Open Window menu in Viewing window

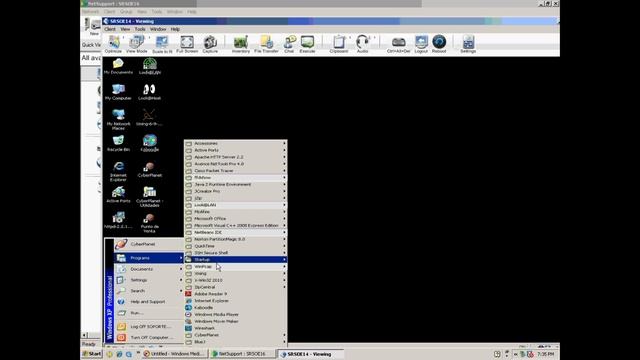coord(158,29)
